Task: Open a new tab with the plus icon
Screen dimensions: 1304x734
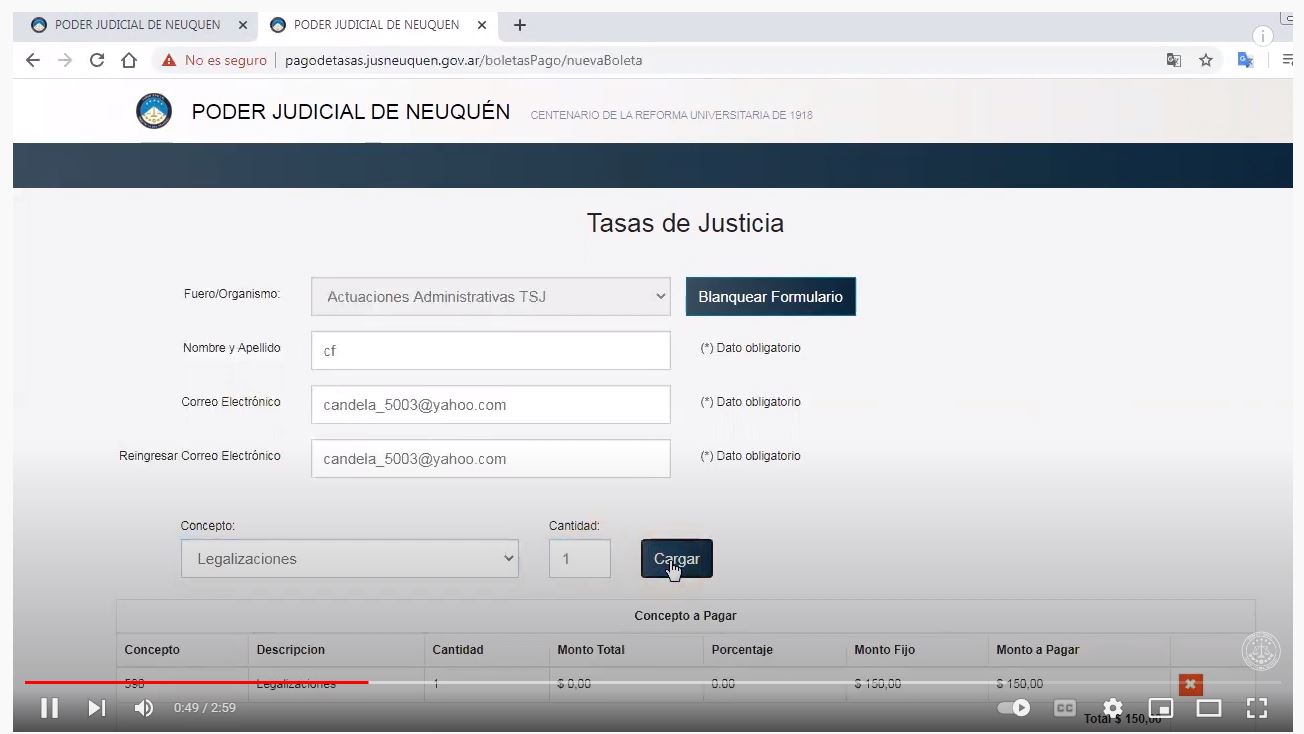Action: pos(519,25)
